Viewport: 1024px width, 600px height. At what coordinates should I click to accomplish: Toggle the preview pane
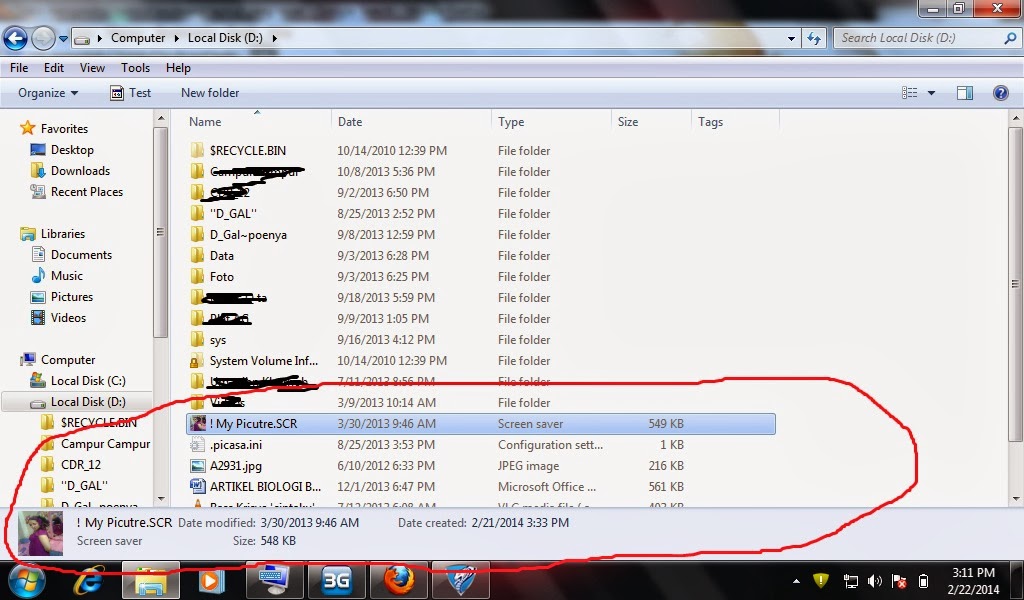pos(963,92)
